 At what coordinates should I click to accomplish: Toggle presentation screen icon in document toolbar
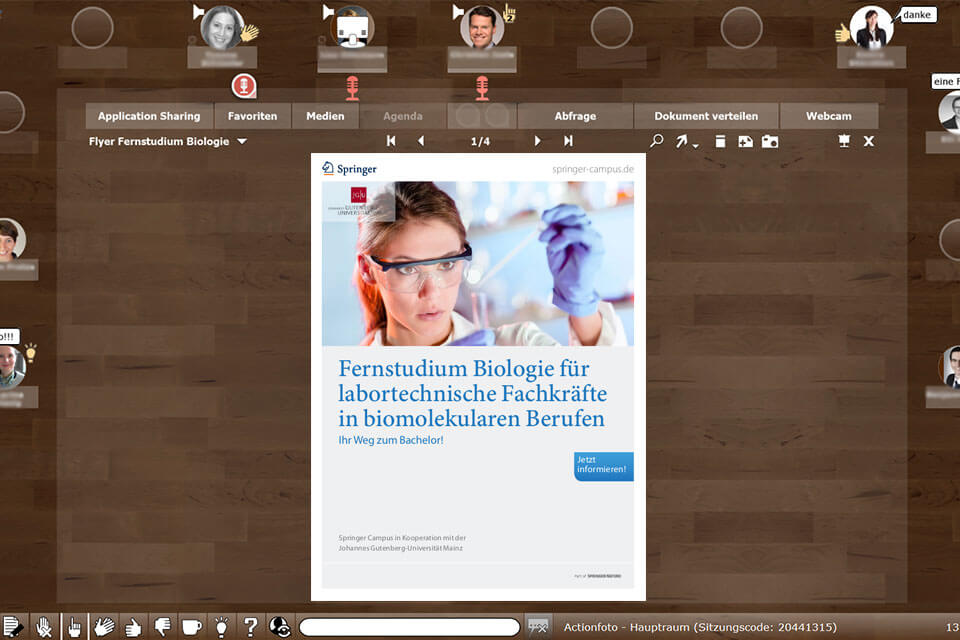(844, 142)
